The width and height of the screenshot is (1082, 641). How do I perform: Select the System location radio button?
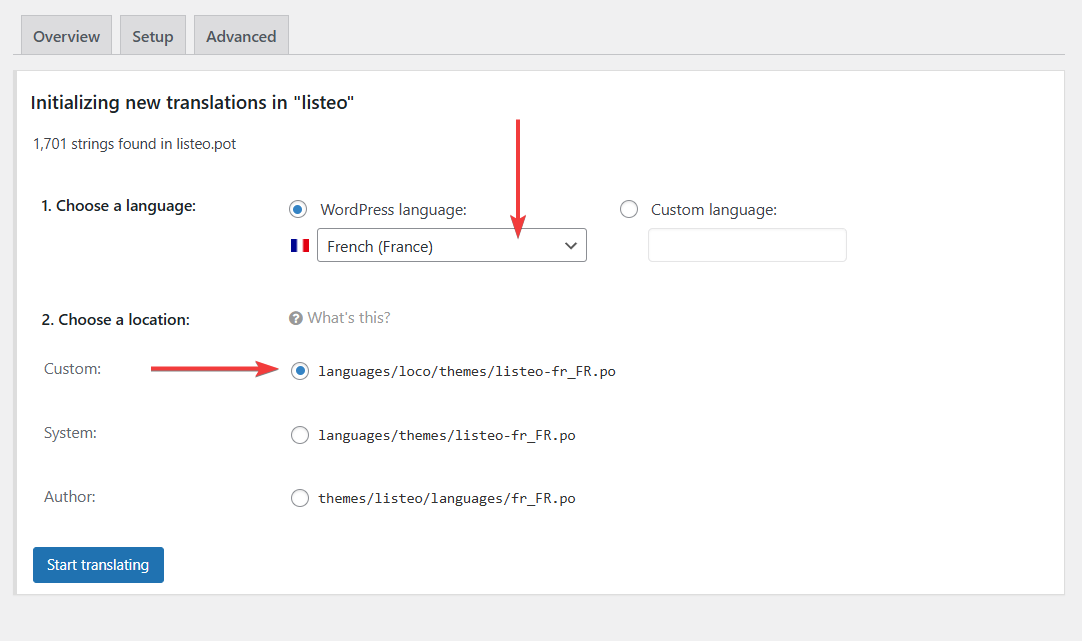tap(300, 435)
